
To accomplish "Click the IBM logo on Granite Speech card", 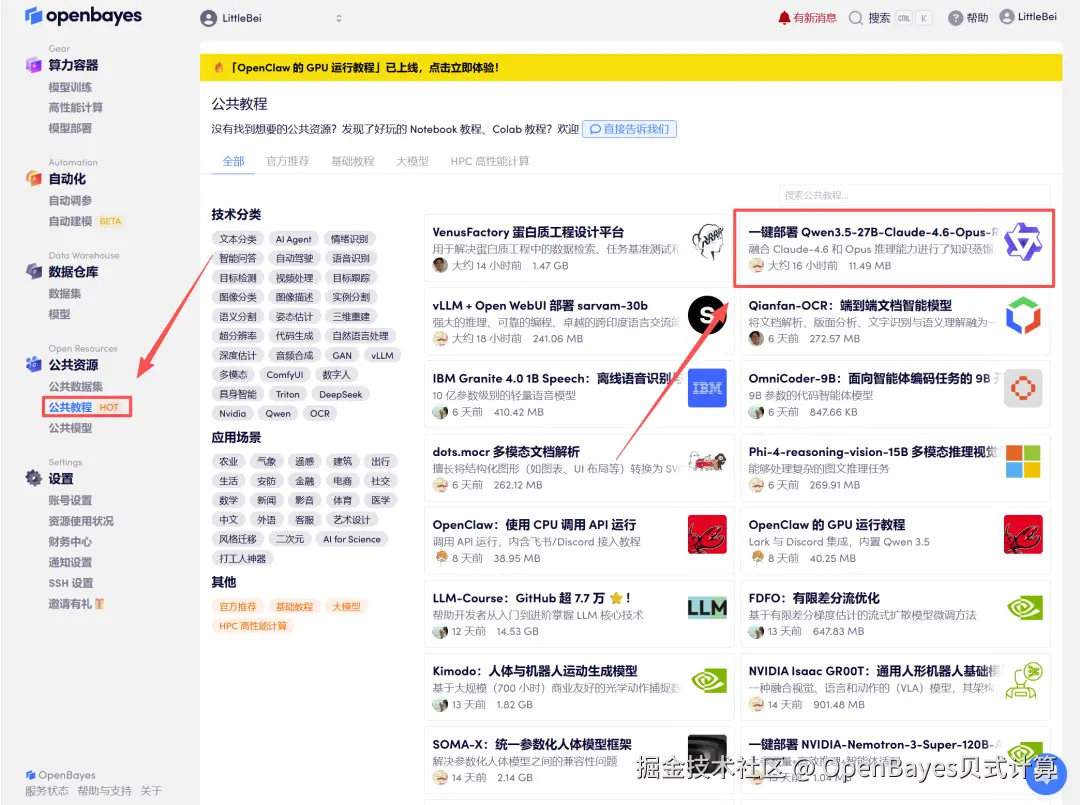I will coord(707,389).
